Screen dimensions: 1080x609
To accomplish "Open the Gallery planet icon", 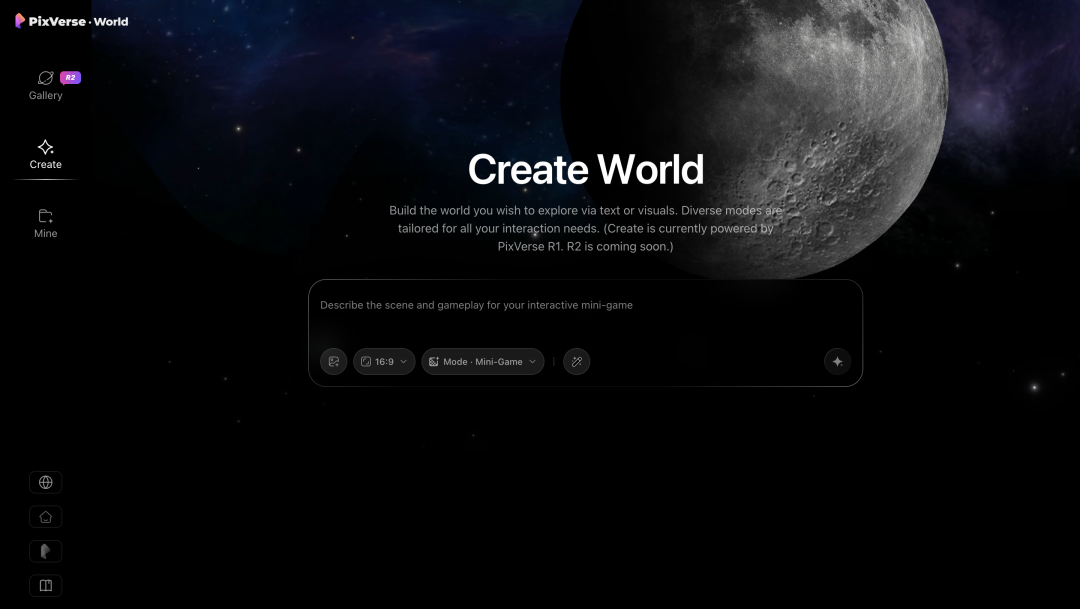I will [45, 78].
